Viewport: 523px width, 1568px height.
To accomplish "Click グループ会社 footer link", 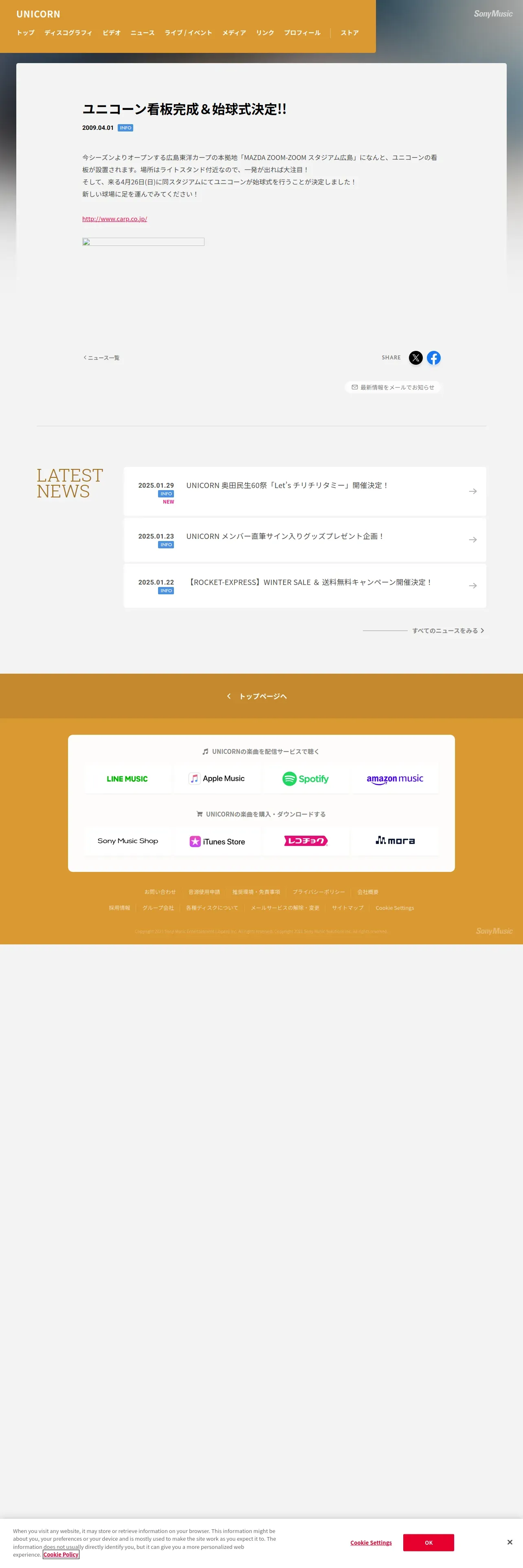I will (158, 908).
